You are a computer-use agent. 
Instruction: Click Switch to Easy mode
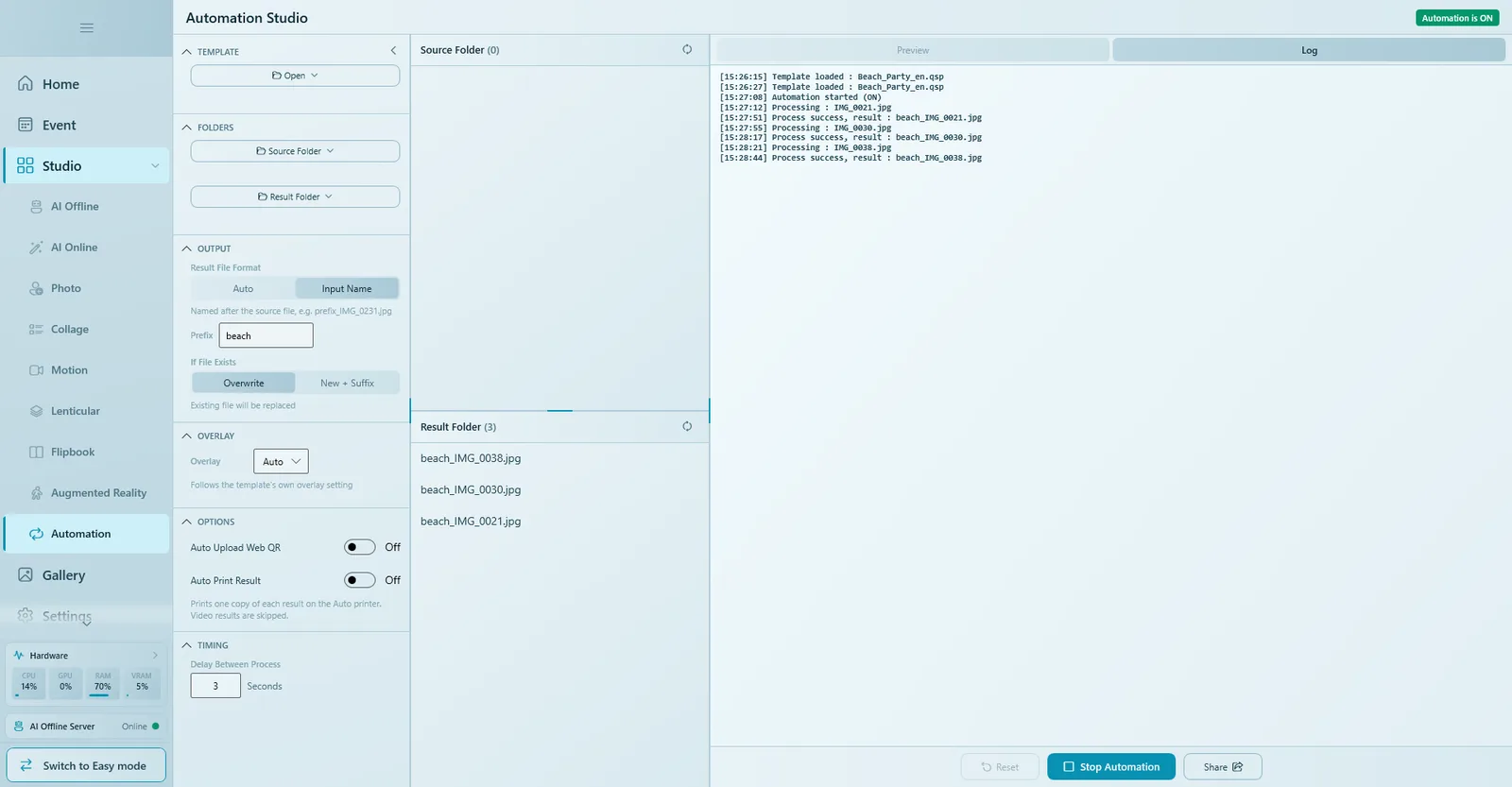86,765
